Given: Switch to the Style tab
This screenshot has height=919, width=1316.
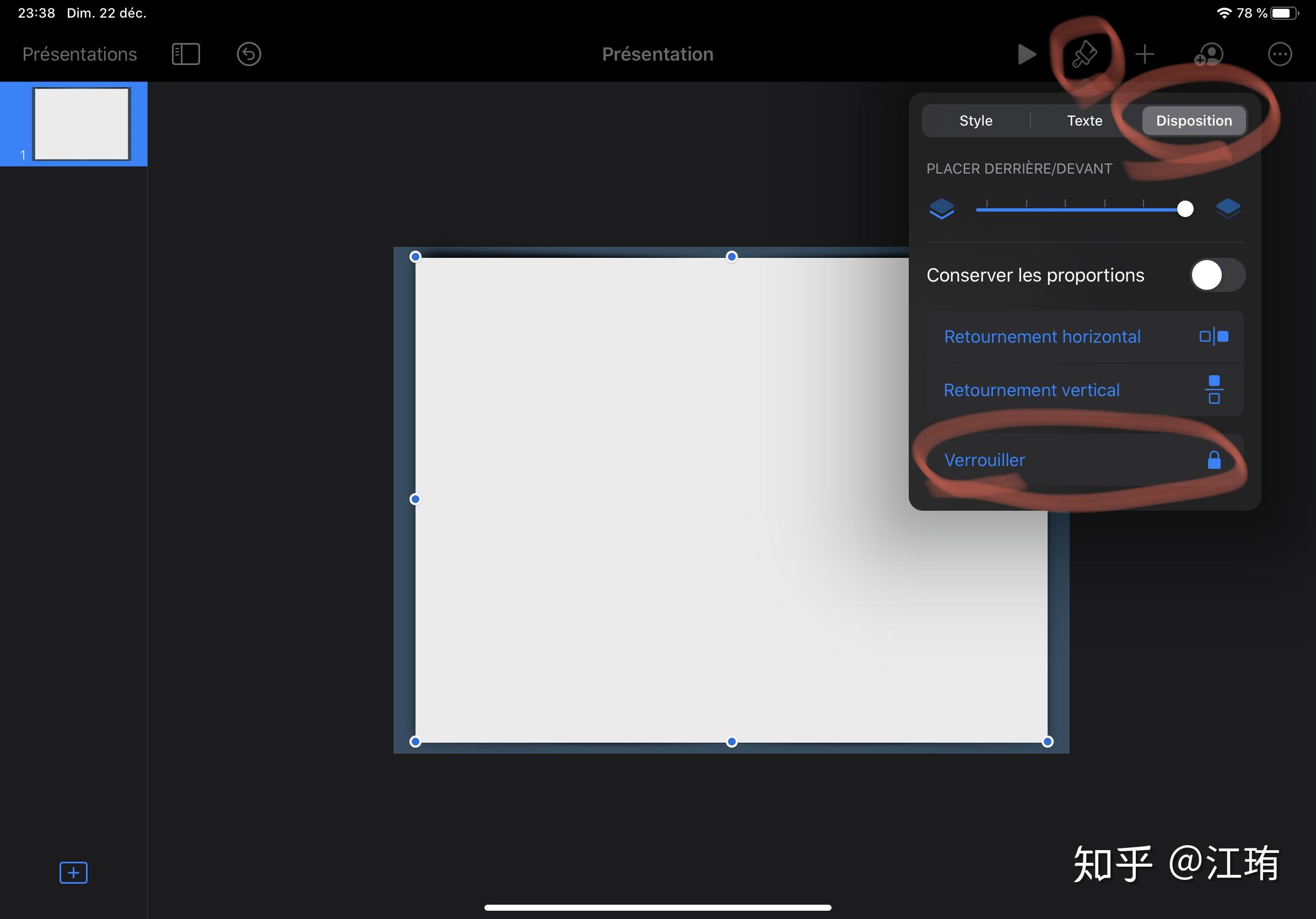Looking at the screenshot, I should 975,120.
